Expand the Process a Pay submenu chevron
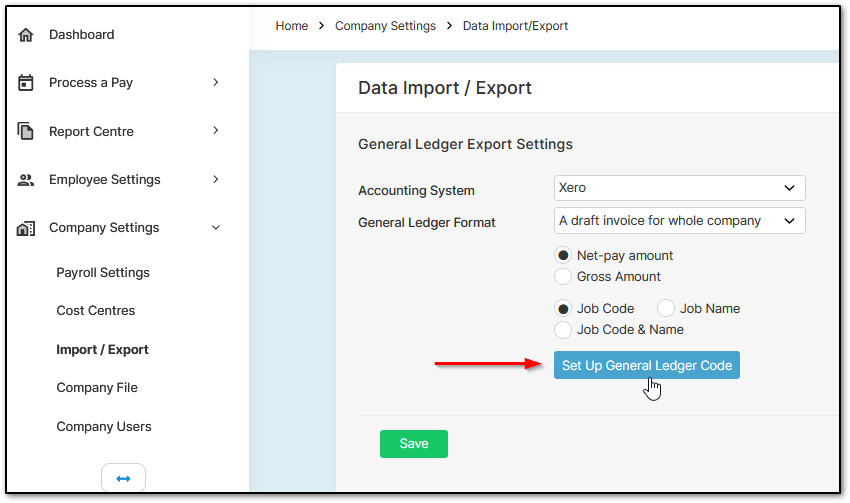 [x=216, y=82]
